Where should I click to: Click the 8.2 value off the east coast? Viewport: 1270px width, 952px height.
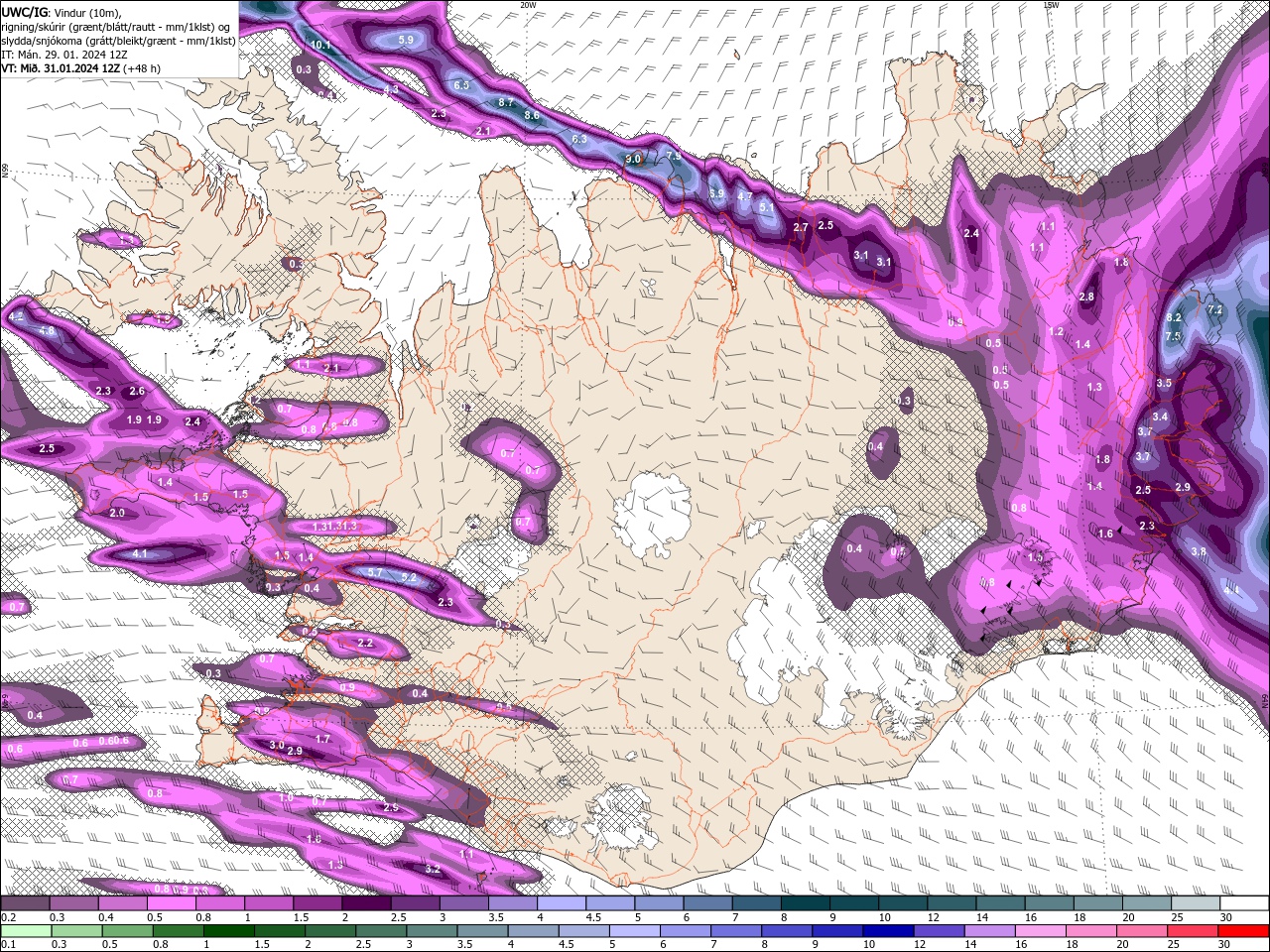coord(1174,317)
